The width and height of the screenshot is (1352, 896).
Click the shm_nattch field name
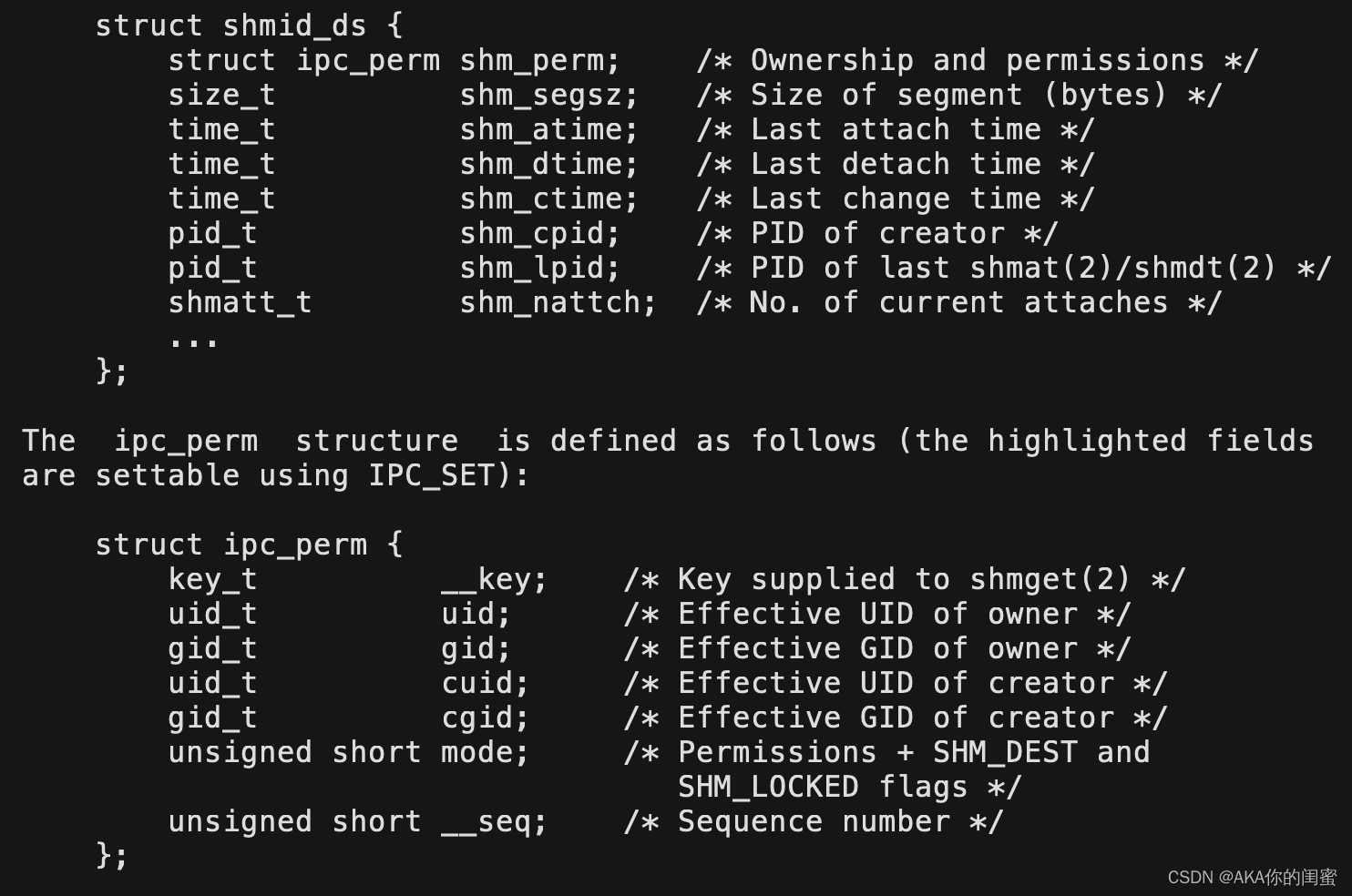pos(557,303)
